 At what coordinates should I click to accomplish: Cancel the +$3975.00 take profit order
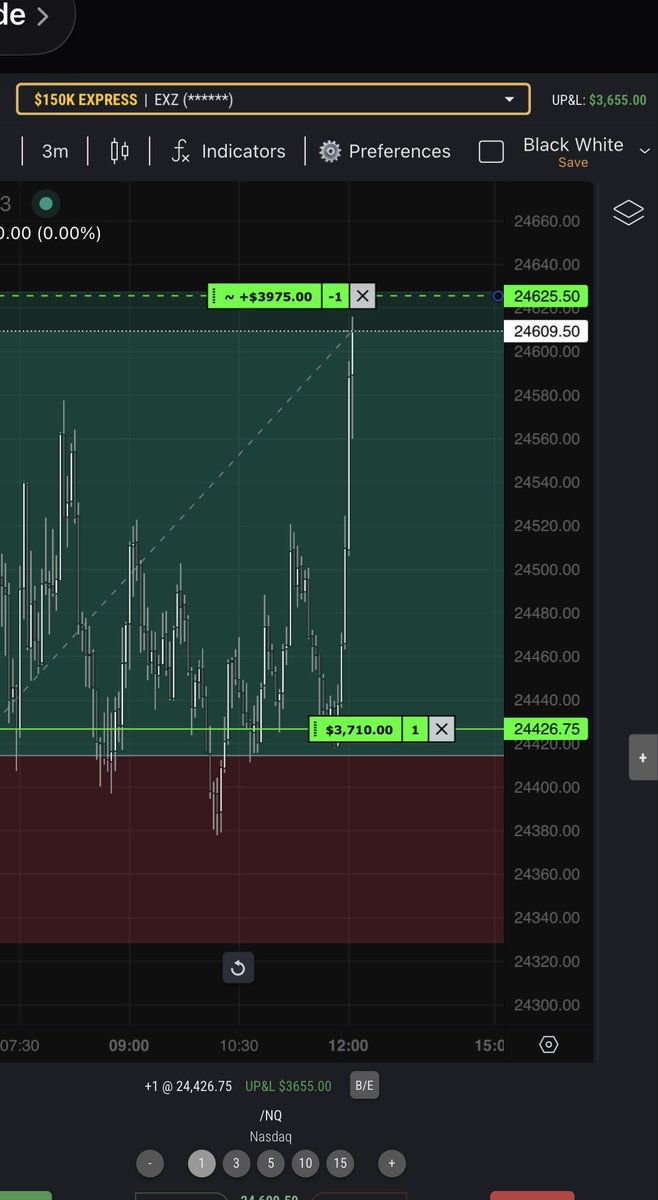pyautogui.click(x=362, y=296)
